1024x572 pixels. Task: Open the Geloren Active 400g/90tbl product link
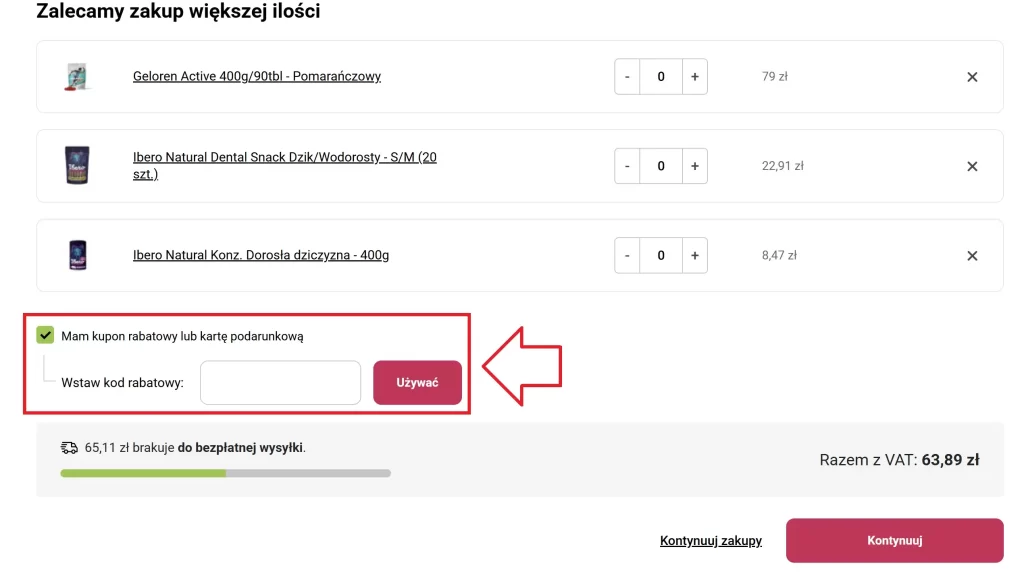coord(257,76)
